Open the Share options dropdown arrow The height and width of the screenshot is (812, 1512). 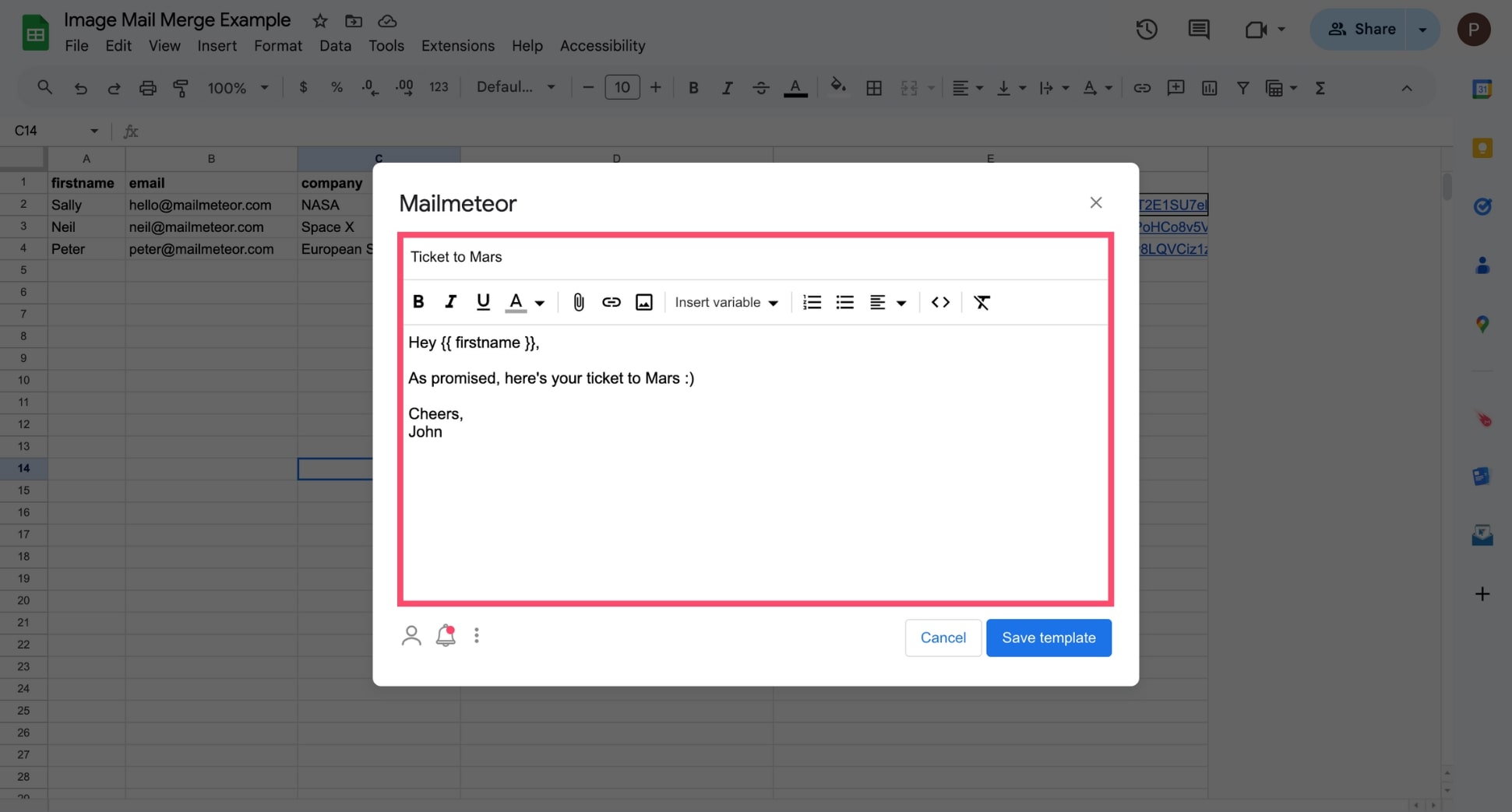coord(1422,30)
